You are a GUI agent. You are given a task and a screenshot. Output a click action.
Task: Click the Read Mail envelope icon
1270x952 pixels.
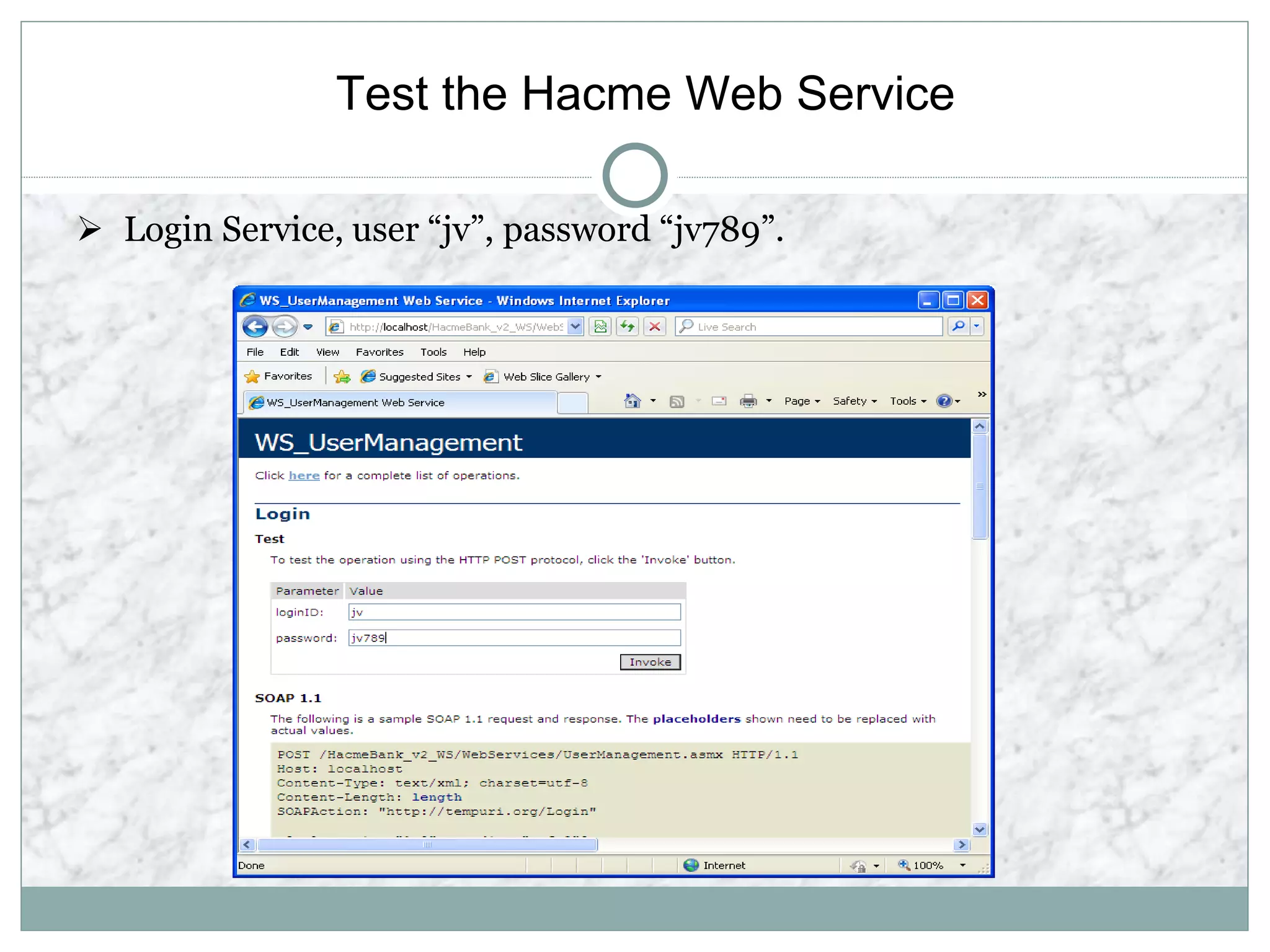click(x=719, y=401)
